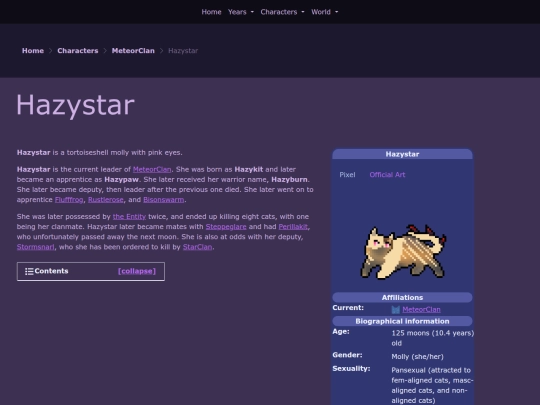Follow the MeteorClan link in intro paragraph
The image size is (540, 405).
[x=152, y=169]
